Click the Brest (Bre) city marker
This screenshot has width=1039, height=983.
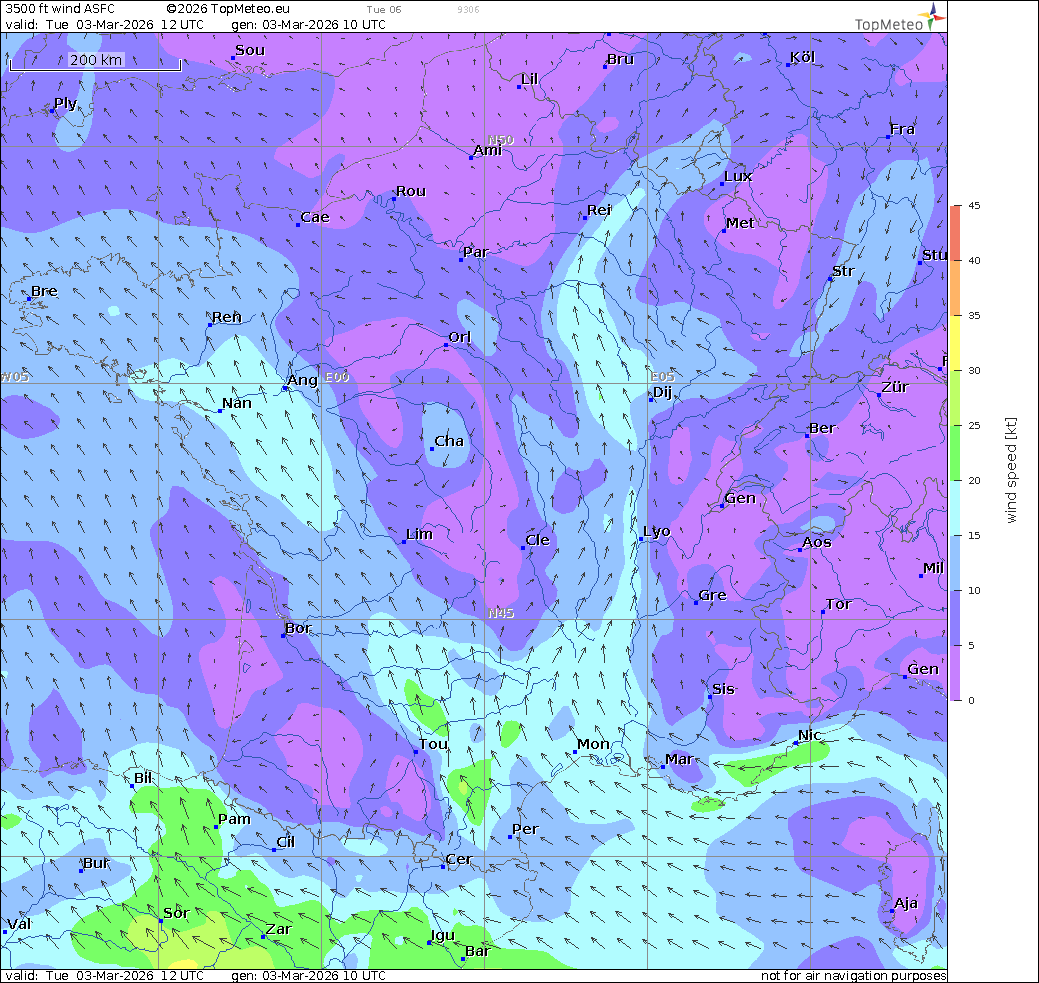29,298
